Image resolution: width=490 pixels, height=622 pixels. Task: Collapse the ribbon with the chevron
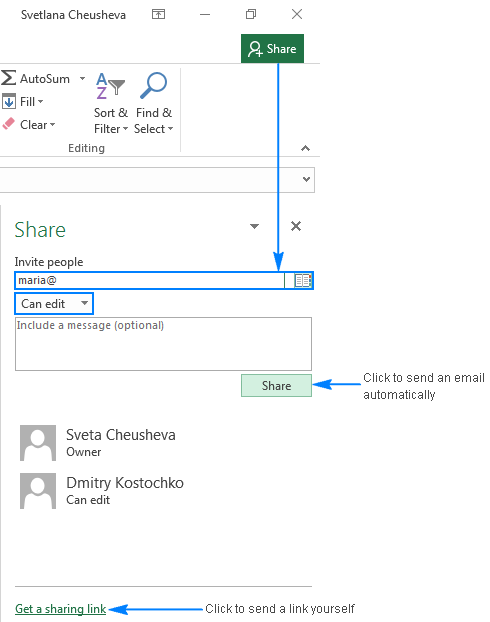[x=305, y=148]
